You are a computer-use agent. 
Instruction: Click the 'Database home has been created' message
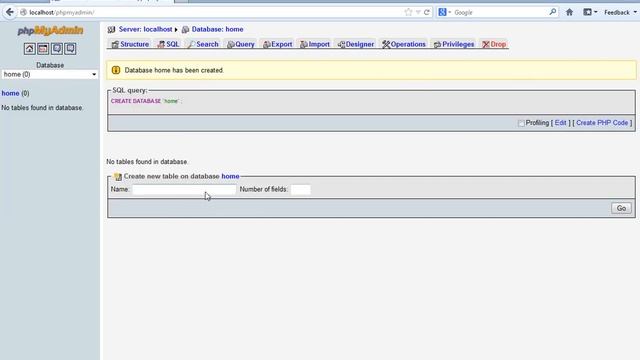[174, 70]
